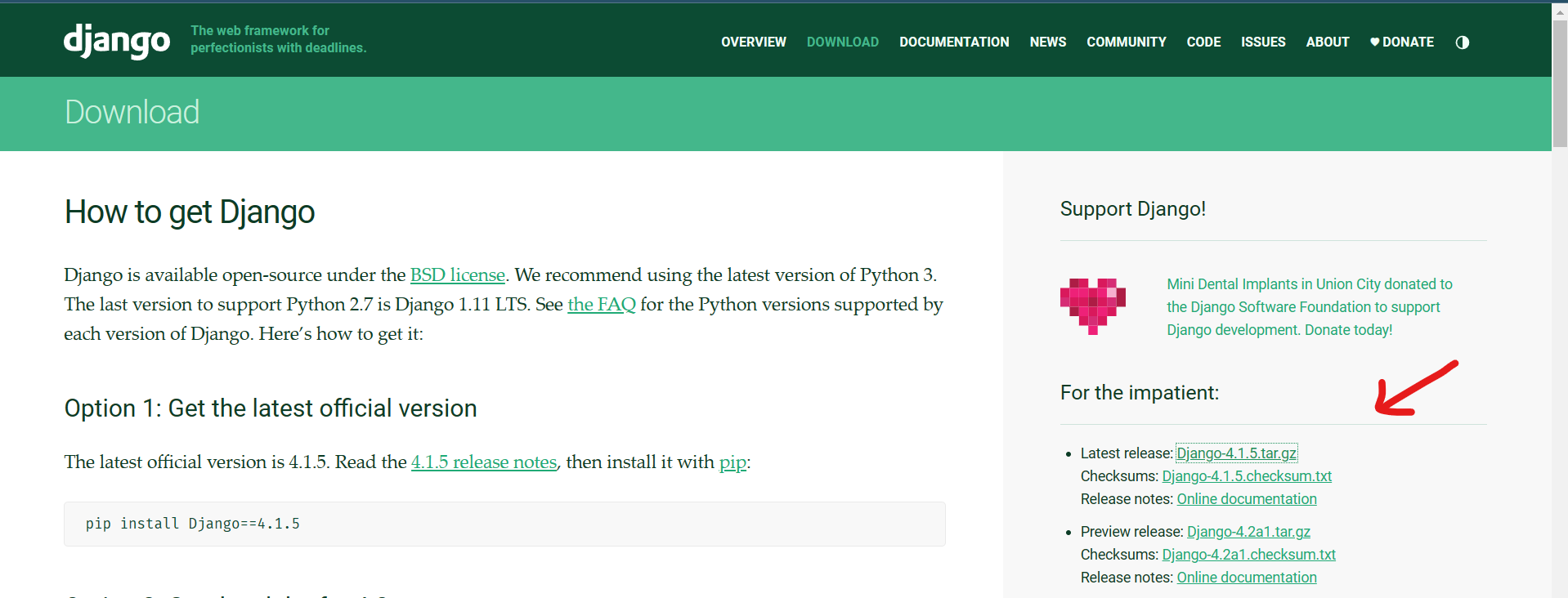
Task: Open the About nav item
Action: pyautogui.click(x=1327, y=42)
